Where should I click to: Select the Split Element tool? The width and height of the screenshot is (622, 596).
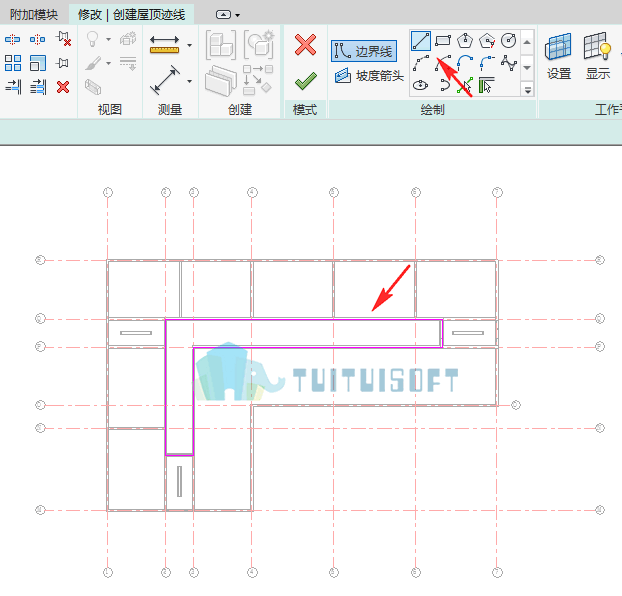pyautogui.click(x=12, y=39)
